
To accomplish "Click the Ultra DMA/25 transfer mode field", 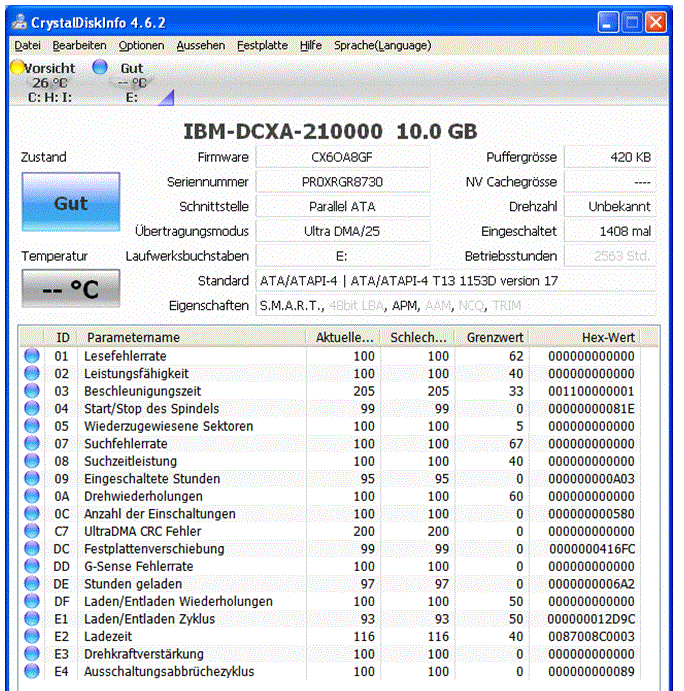I will [342, 231].
